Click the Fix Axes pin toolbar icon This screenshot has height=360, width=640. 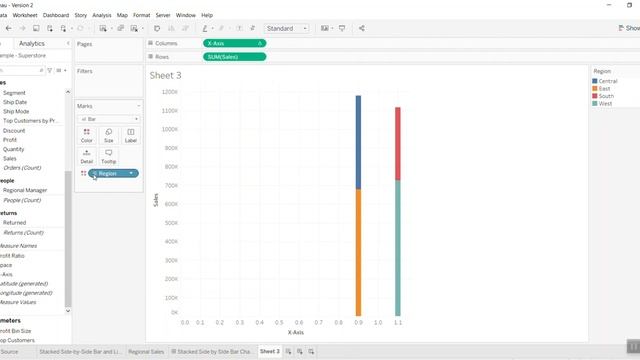point(252,28)
